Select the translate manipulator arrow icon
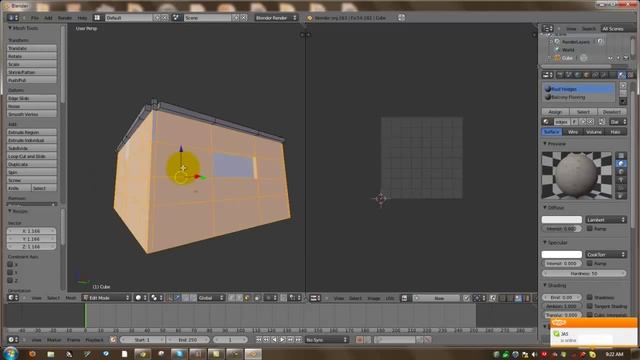Screen dimensions: 640x360 click(177, 298)
